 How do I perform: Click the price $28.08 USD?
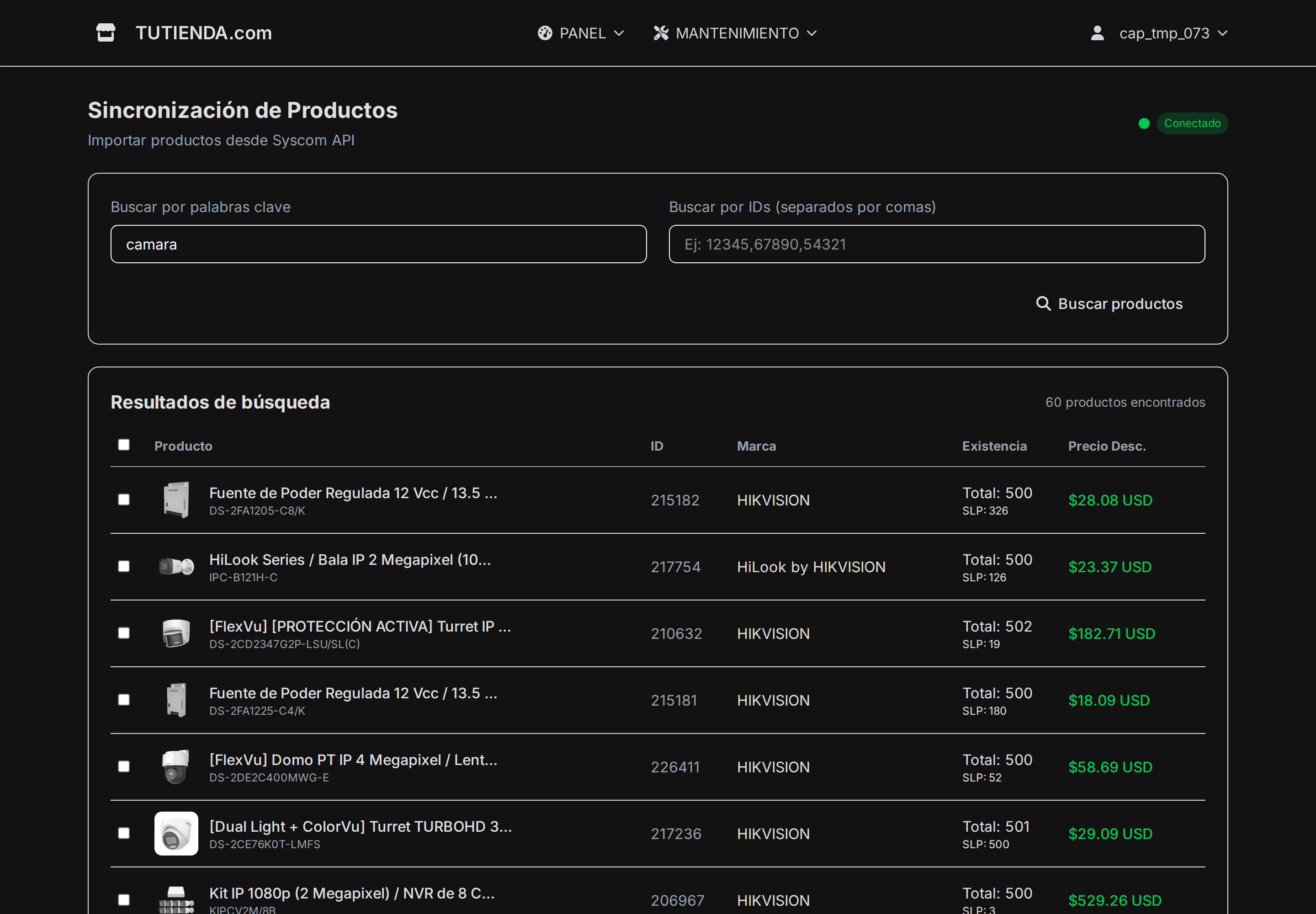point(1110,500)
